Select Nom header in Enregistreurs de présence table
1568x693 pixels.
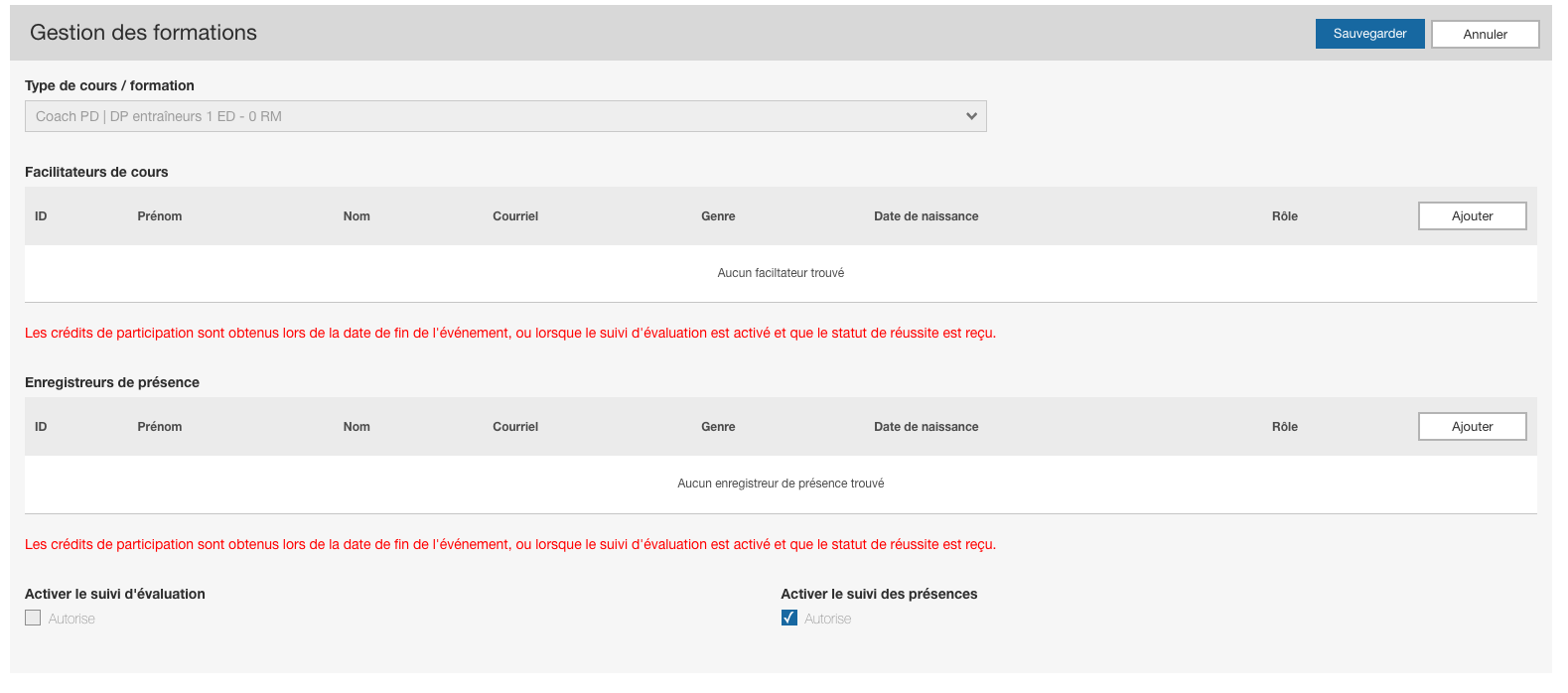tap(356, 427)
